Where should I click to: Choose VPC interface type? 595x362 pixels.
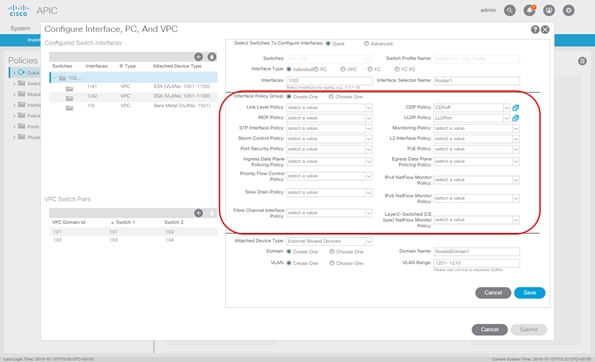pyautogui.click(x=343, y=69)
